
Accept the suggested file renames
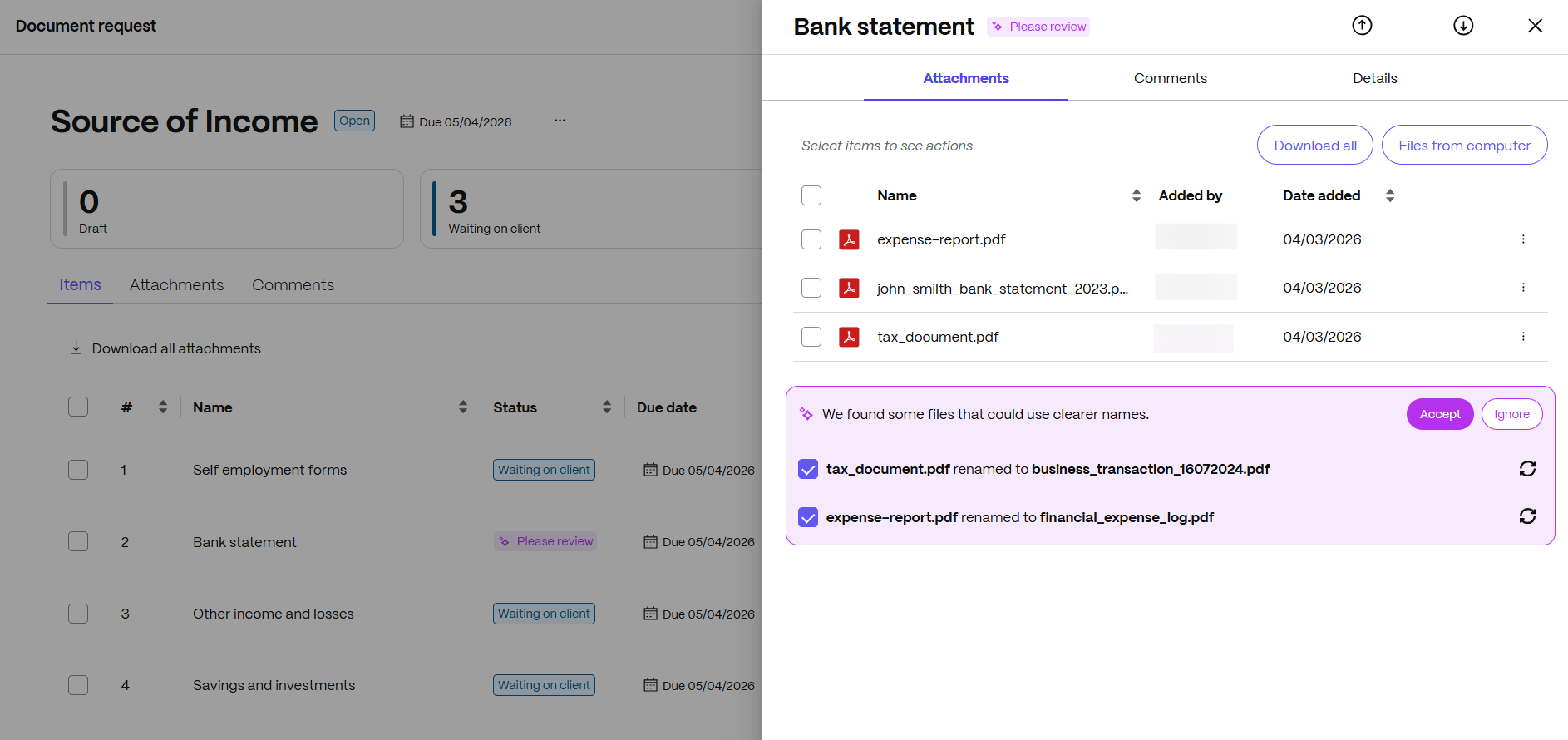coord(1439,414)
